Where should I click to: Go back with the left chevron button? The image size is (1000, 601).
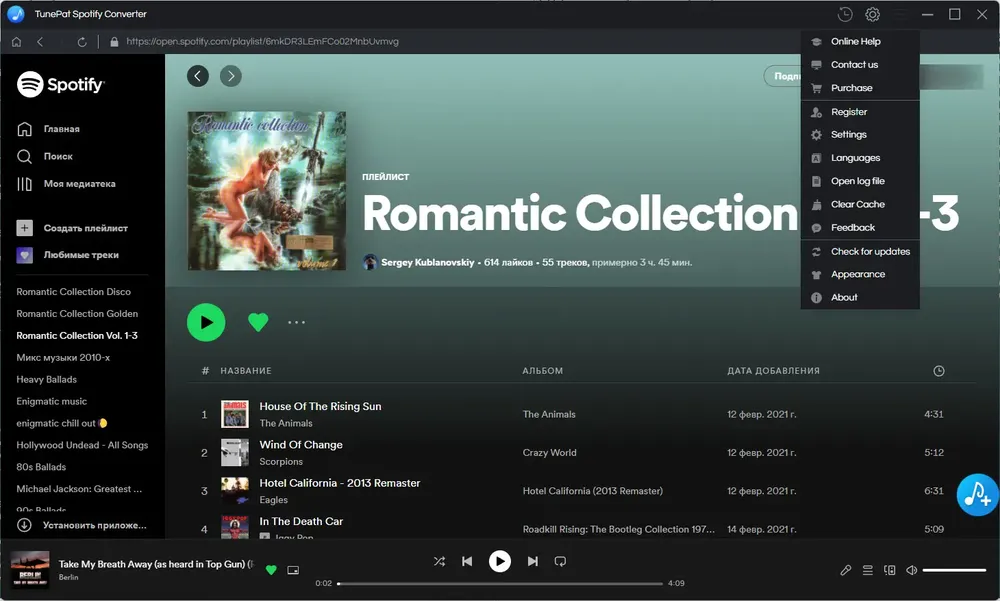coord(198,76)
